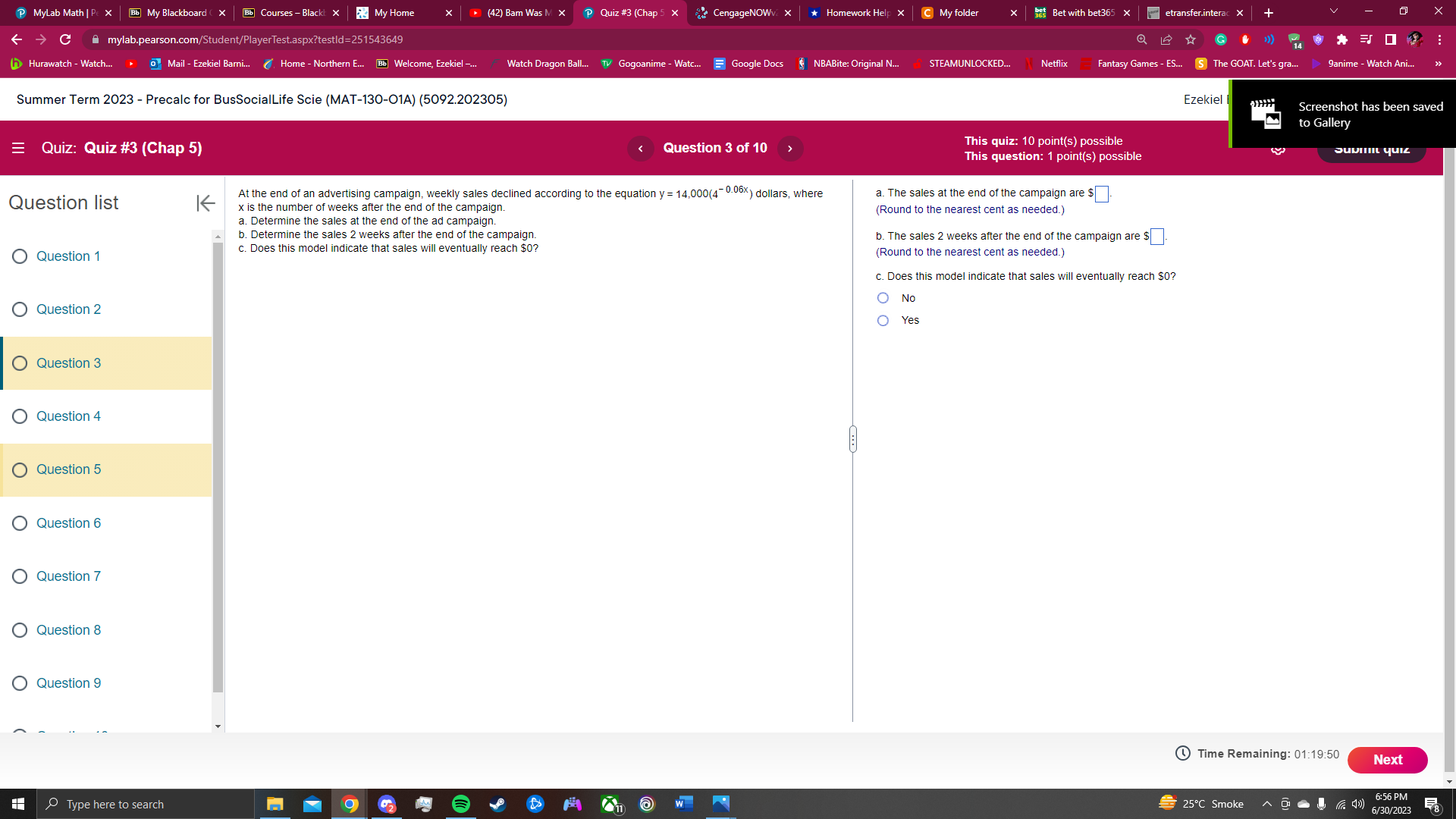The width and height of the screenshot is (1456, 819).
Task: Expand the tab search dropdown arrow
Action: pos(1333,11)
